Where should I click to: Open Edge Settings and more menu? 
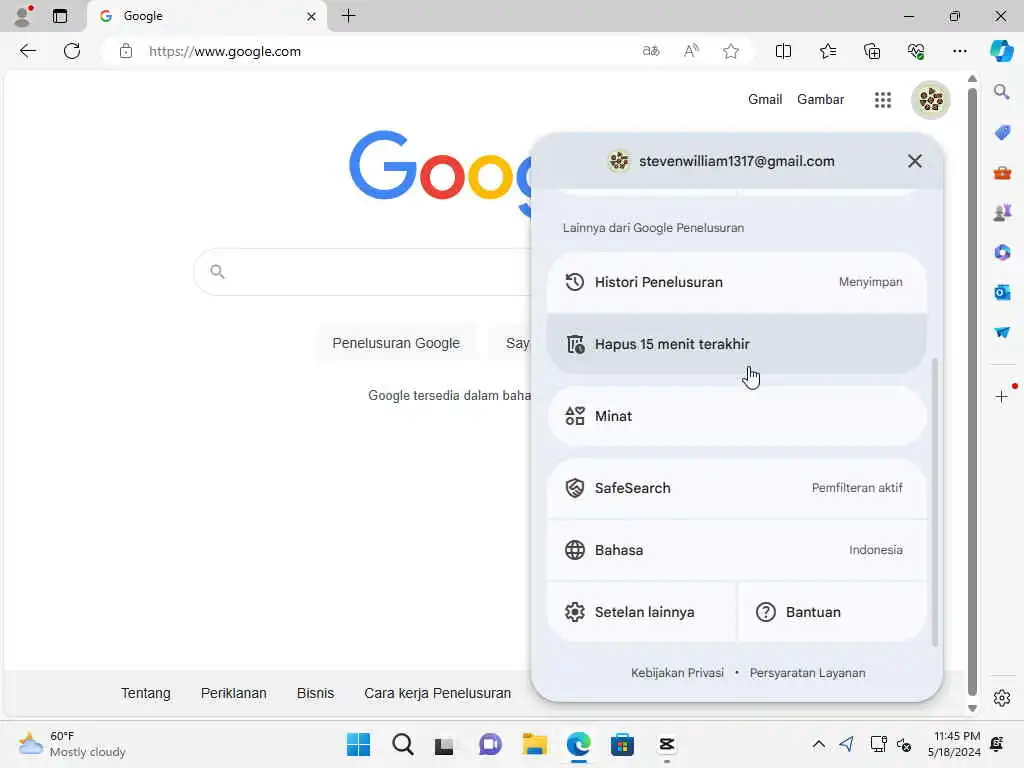point(959,51)
